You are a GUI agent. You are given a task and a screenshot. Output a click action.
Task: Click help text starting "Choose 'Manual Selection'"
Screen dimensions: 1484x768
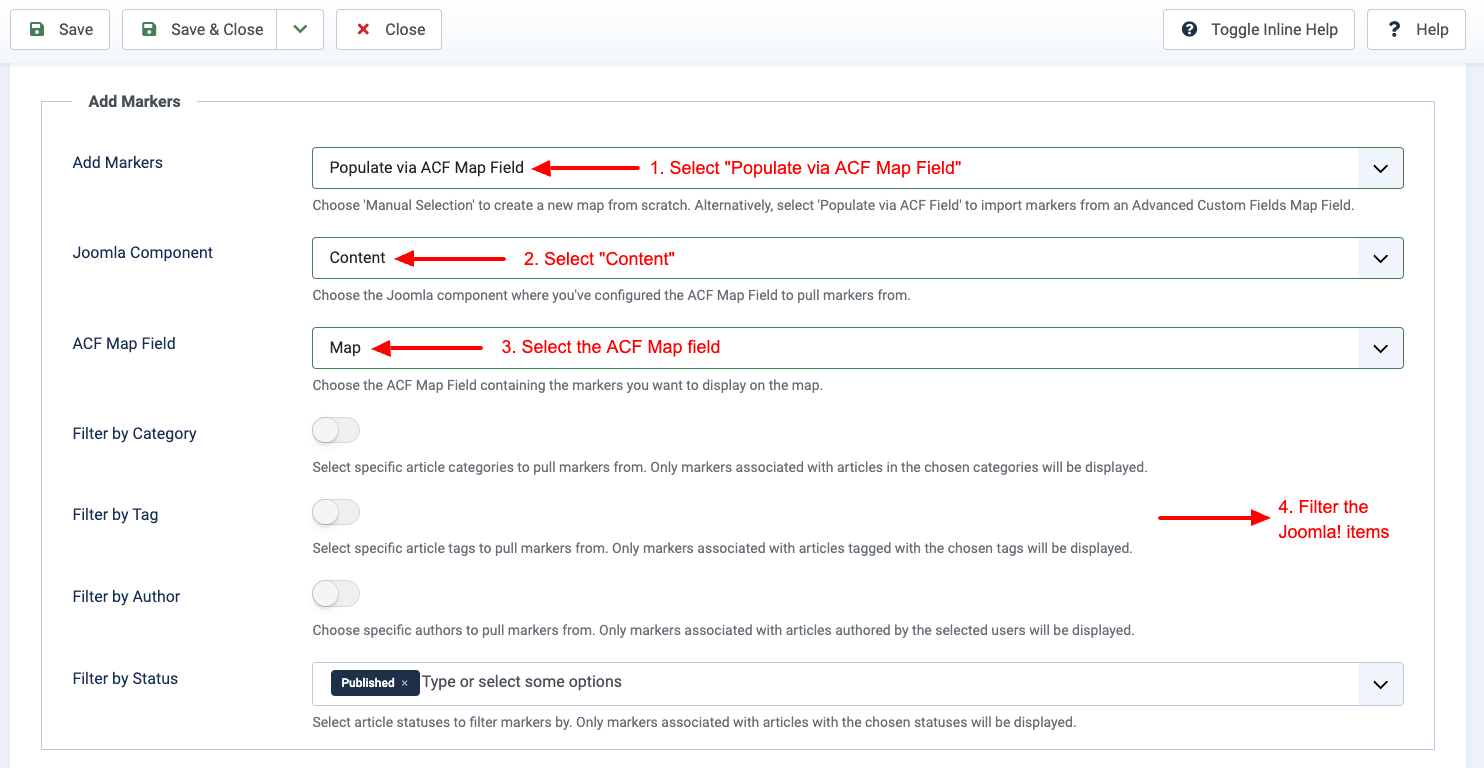point(833,205)
